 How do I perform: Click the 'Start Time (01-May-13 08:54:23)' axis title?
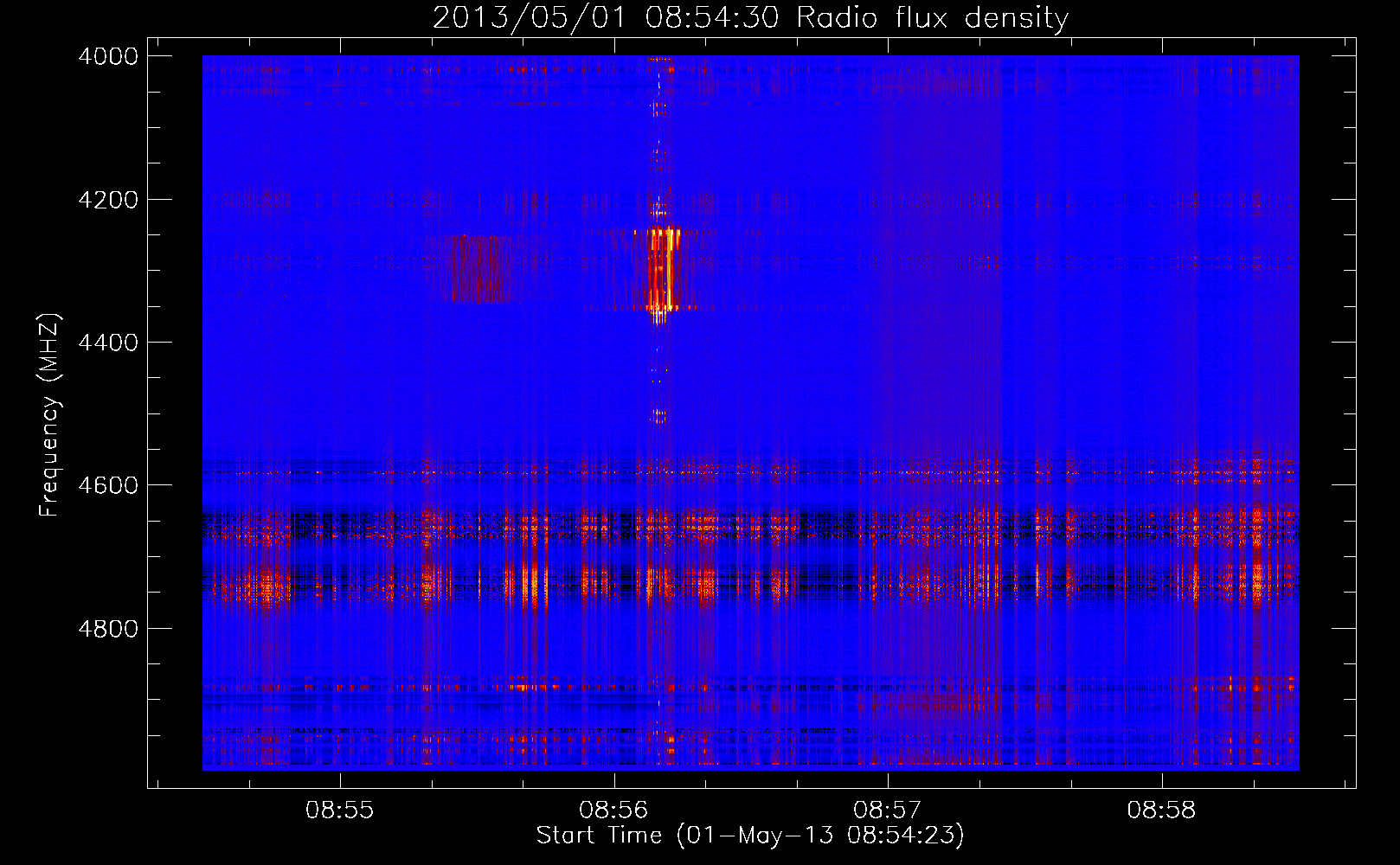(750, 836)
